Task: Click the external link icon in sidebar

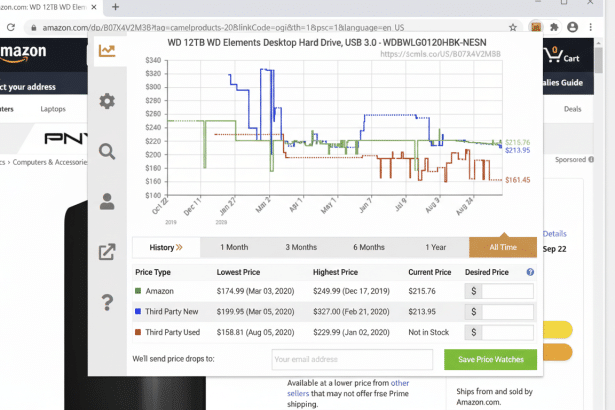Action: click(107, 252)
